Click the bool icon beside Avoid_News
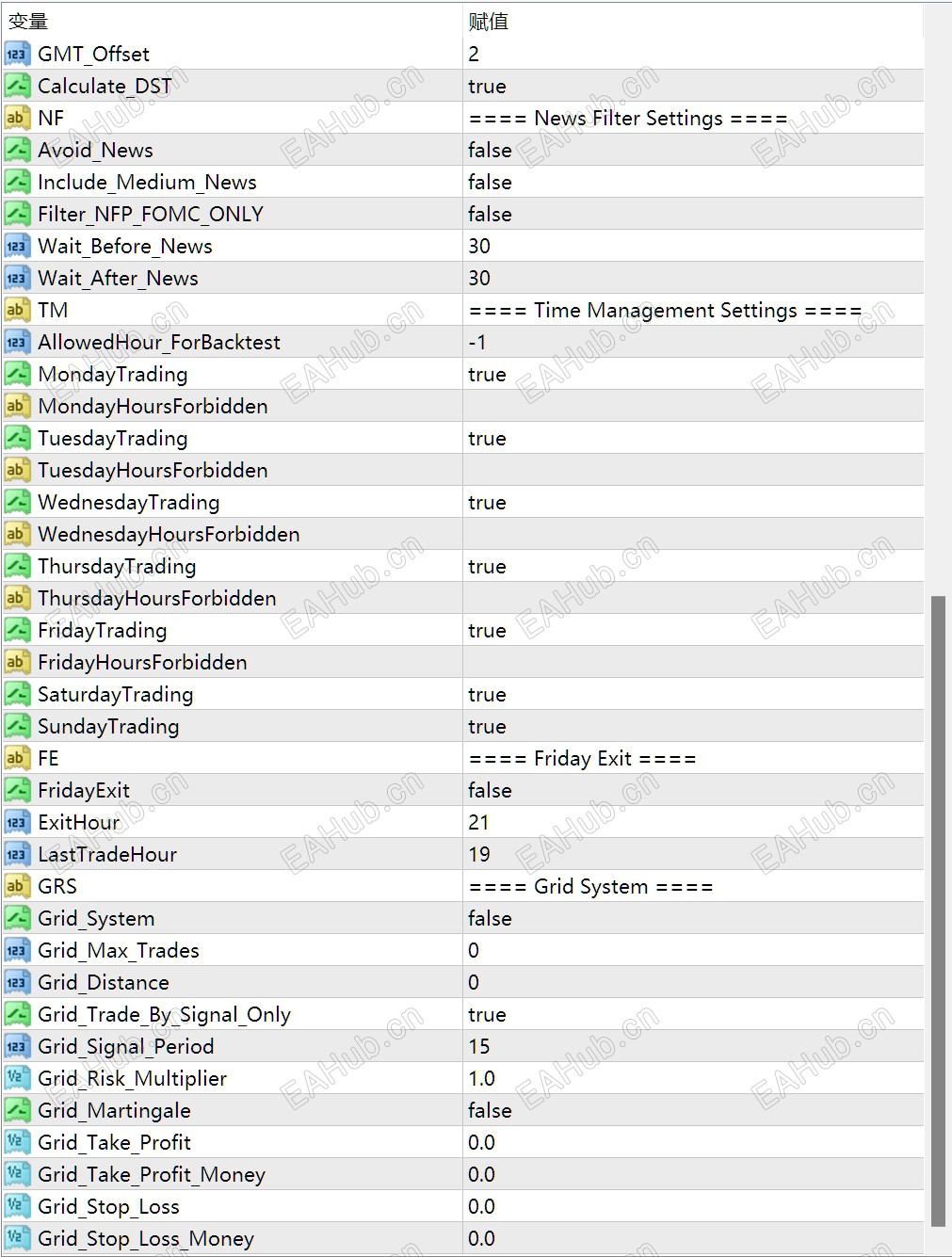The width and height of the screenshot is (952, 1257). 17,150
